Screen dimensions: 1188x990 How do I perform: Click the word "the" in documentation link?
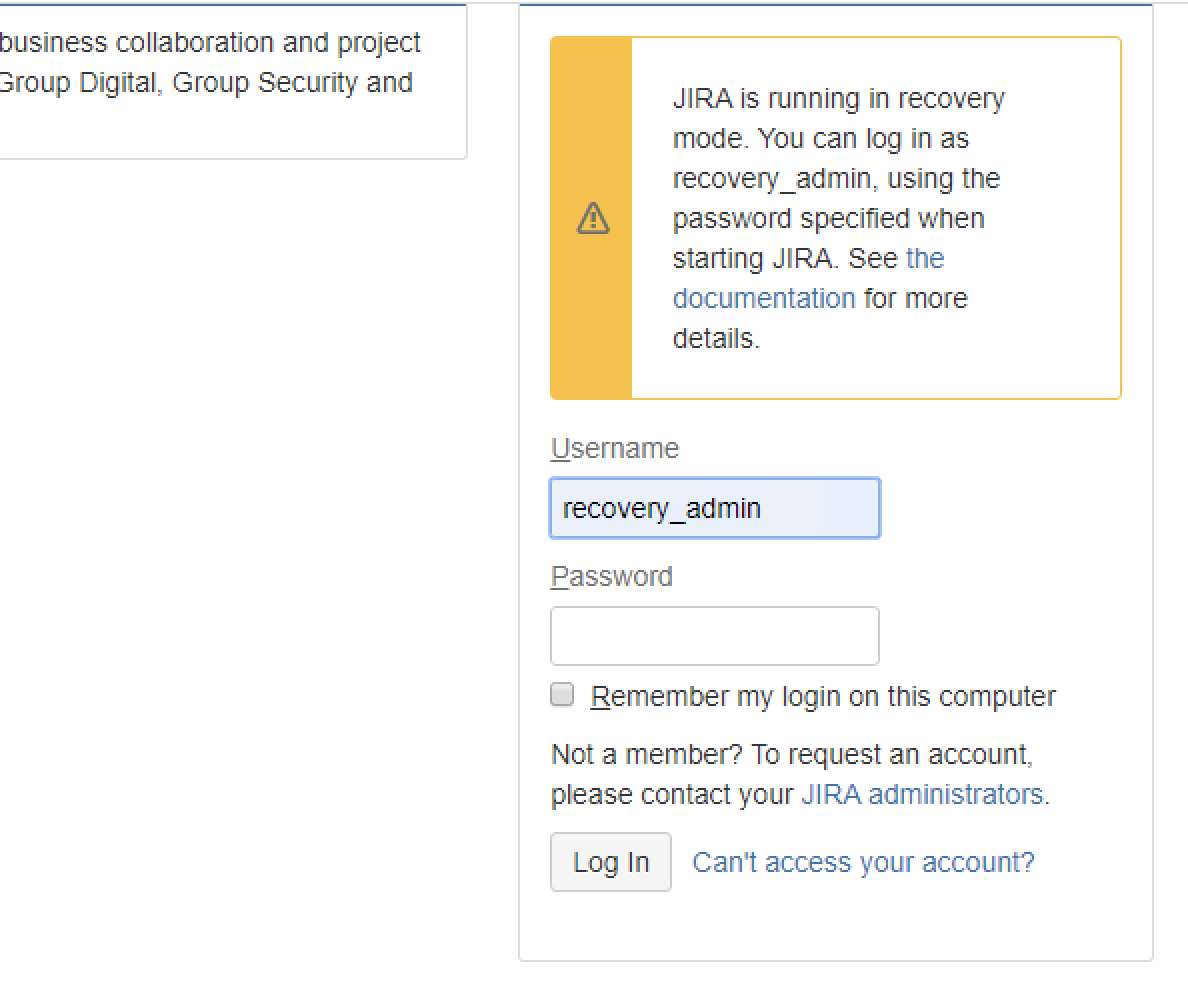tap(925, 258)
